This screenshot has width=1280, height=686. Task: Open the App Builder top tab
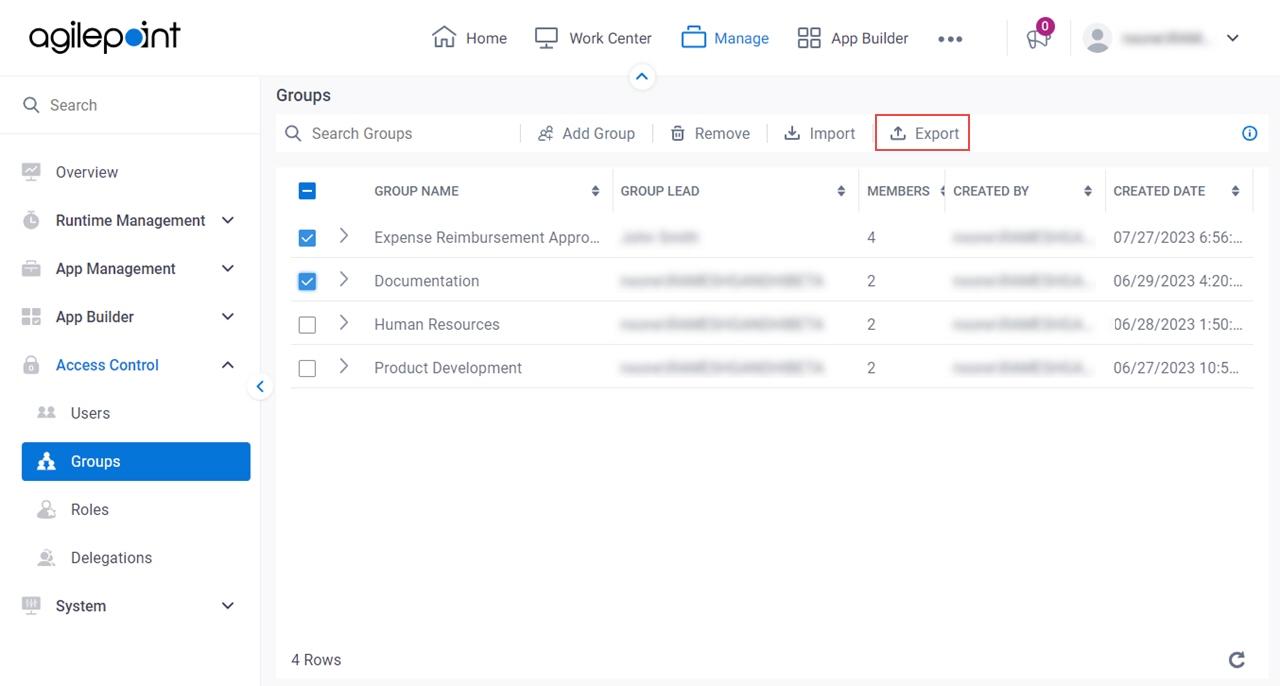(x=853, y=38)
